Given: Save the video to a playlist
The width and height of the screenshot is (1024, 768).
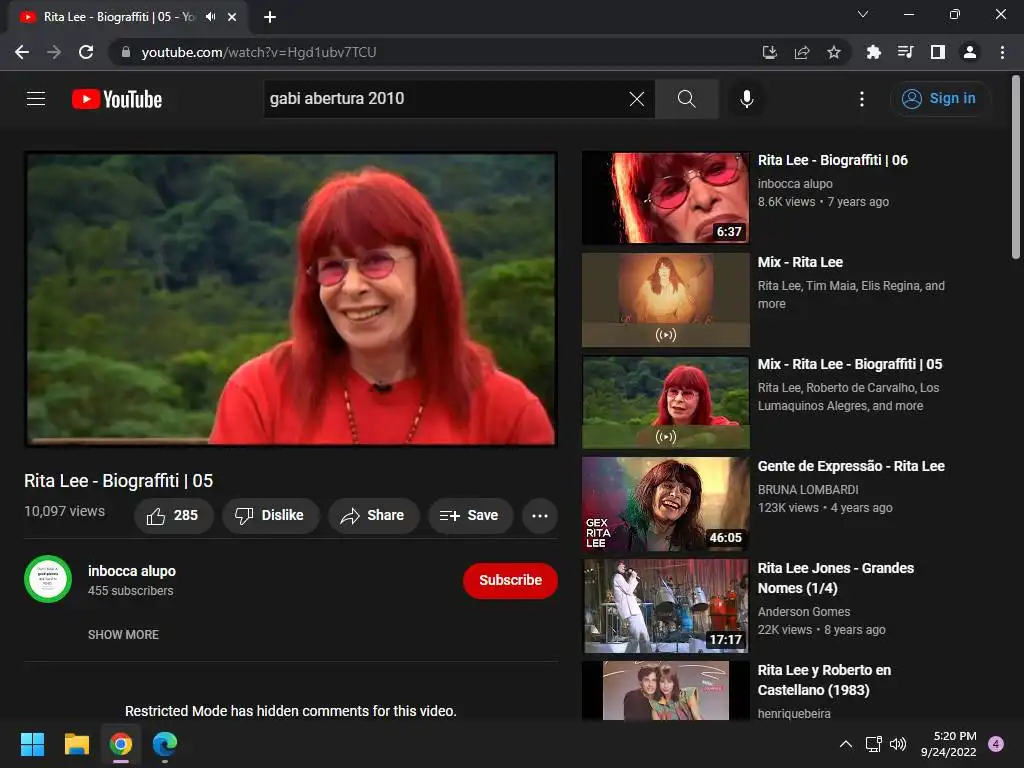Looking at the screenshot, I should click(x=470, y=516).
